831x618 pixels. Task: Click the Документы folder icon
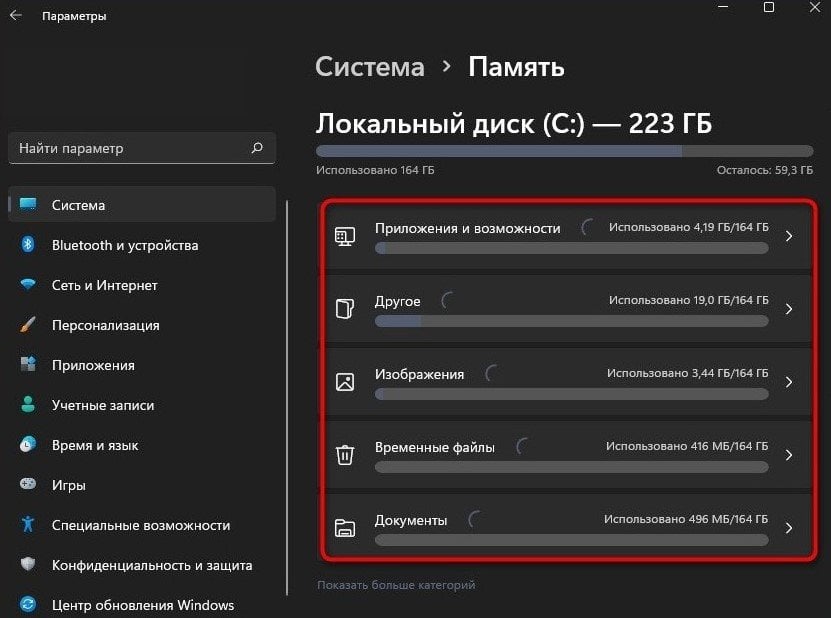[x=345, y=528]
